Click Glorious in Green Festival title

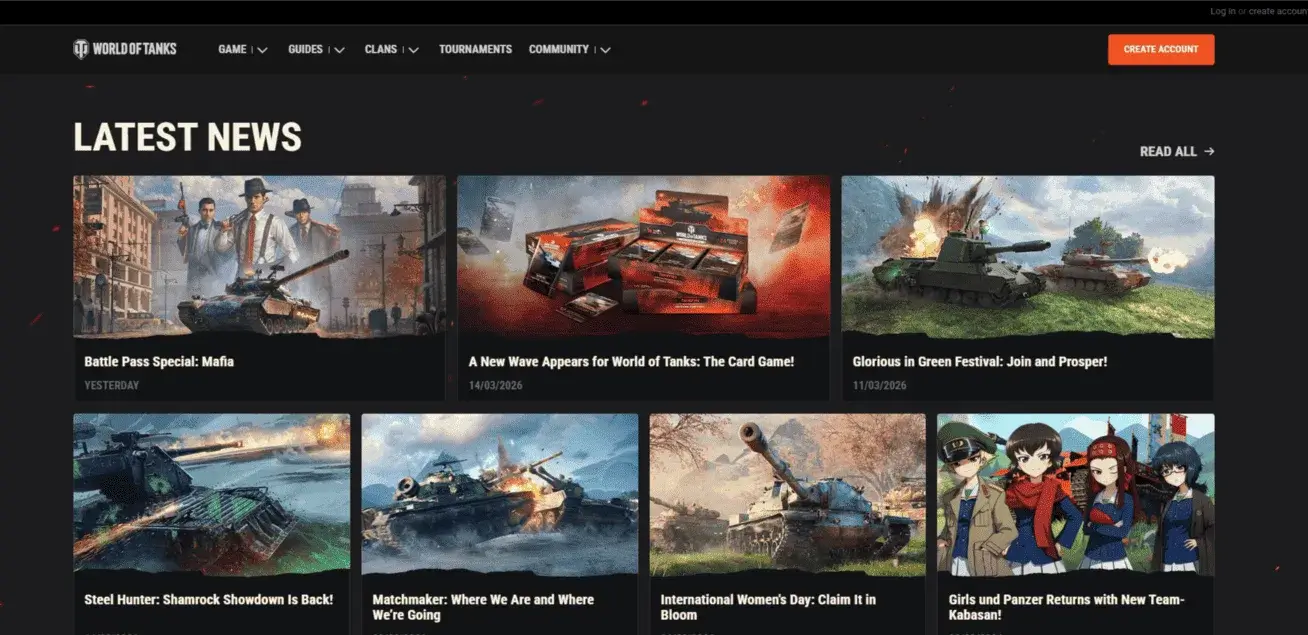[x=980, y=362]
